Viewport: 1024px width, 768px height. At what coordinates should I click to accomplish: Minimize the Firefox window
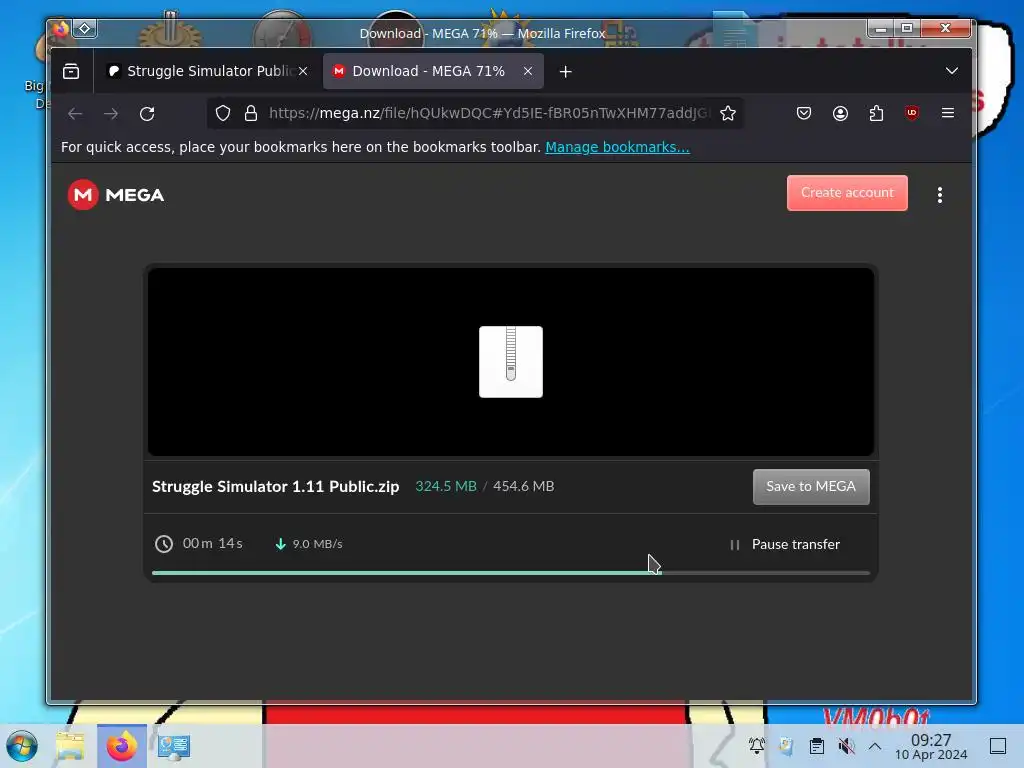[880, 28]
